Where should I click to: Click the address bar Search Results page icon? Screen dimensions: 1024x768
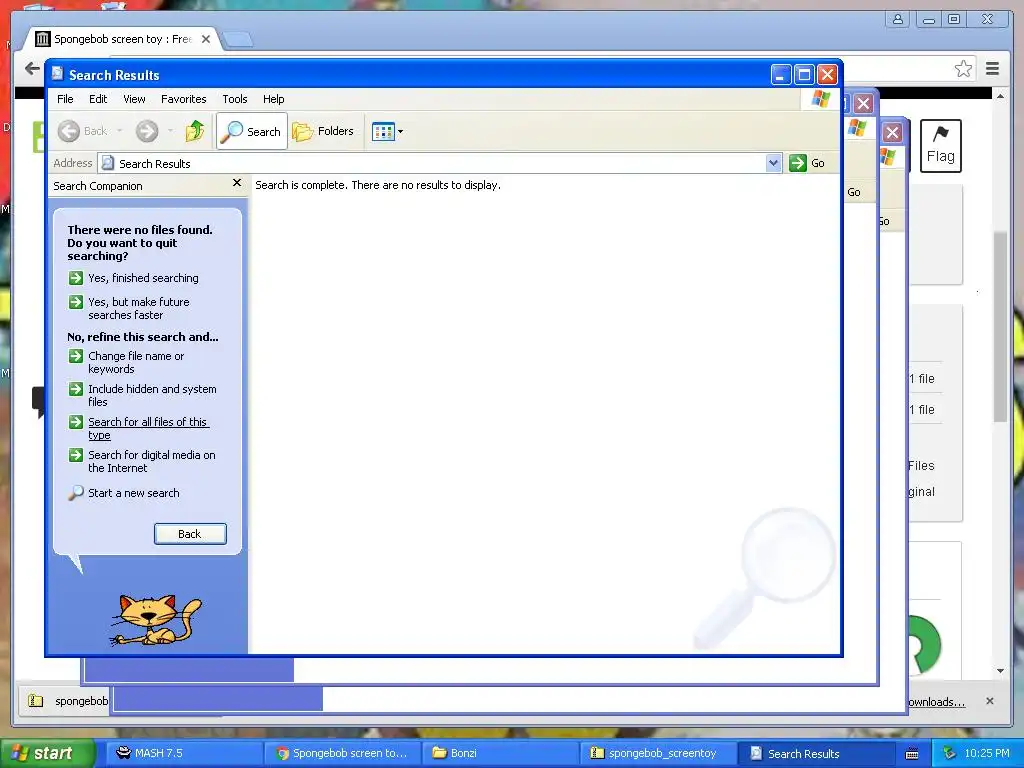coord(108,163)
